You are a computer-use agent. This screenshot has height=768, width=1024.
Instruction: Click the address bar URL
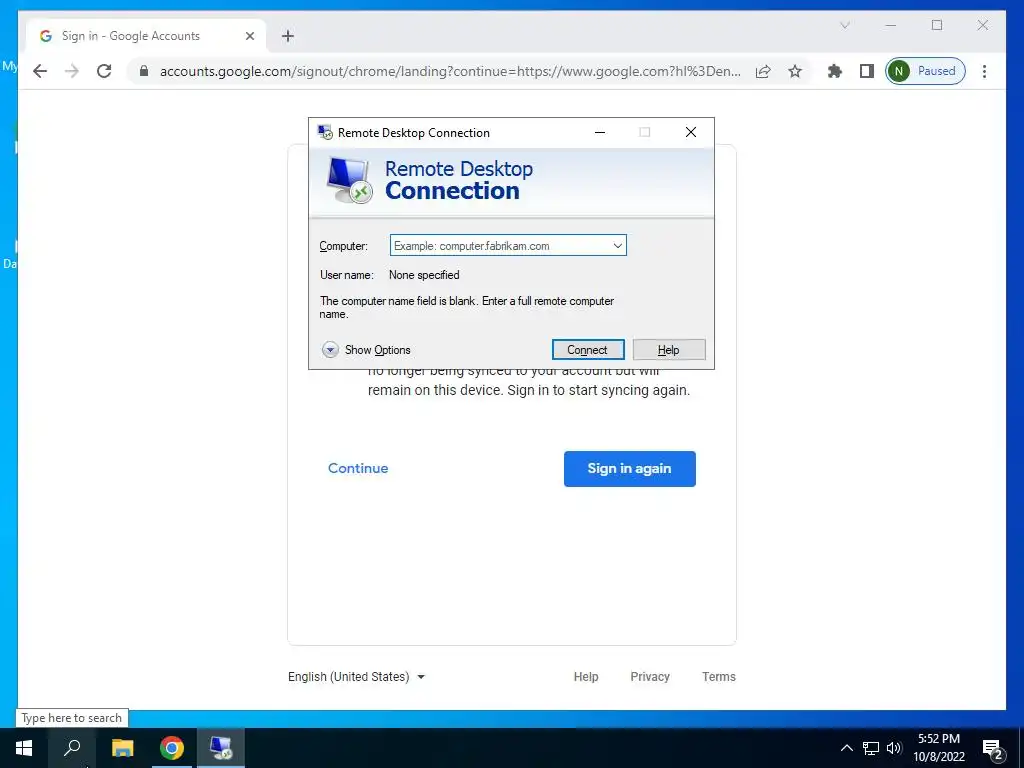tap(451, 71)
